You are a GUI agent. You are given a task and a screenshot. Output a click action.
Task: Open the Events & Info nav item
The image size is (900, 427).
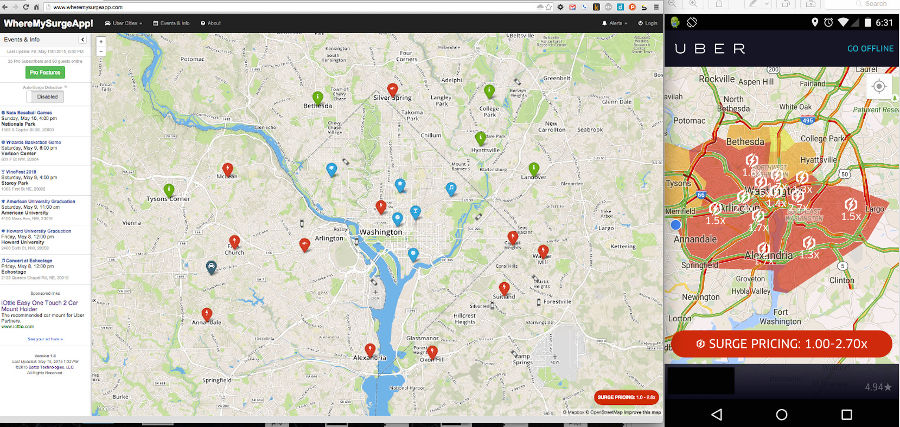pyautogui.click(x=171, y=23)
